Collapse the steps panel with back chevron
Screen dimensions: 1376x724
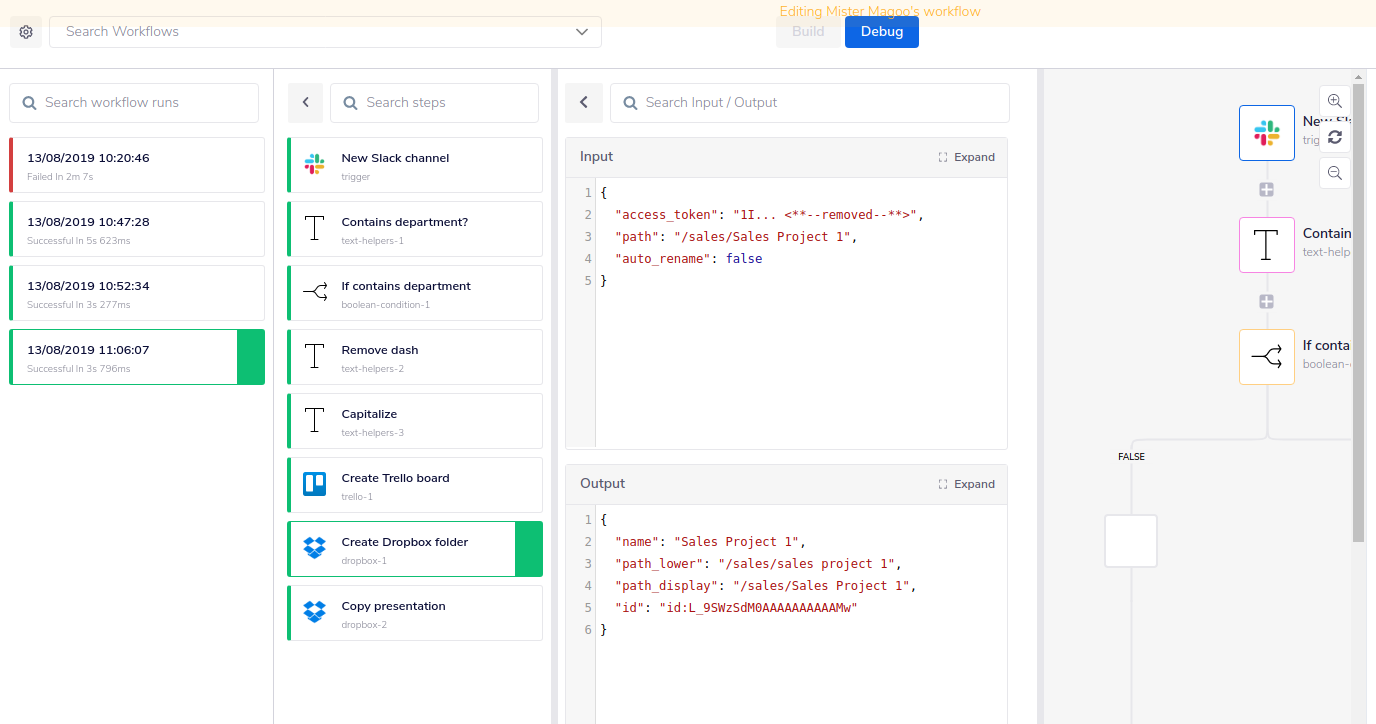point(305,103)
